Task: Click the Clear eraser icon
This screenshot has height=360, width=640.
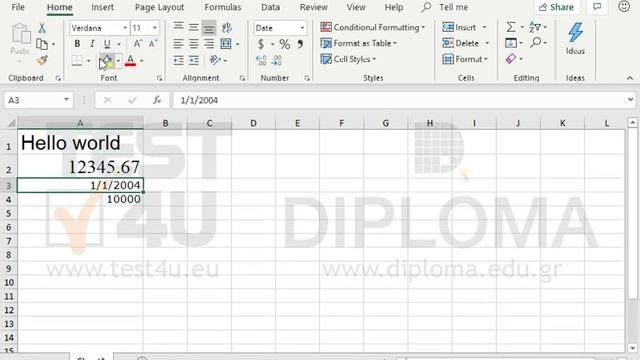Action: [x=511, y=59]
